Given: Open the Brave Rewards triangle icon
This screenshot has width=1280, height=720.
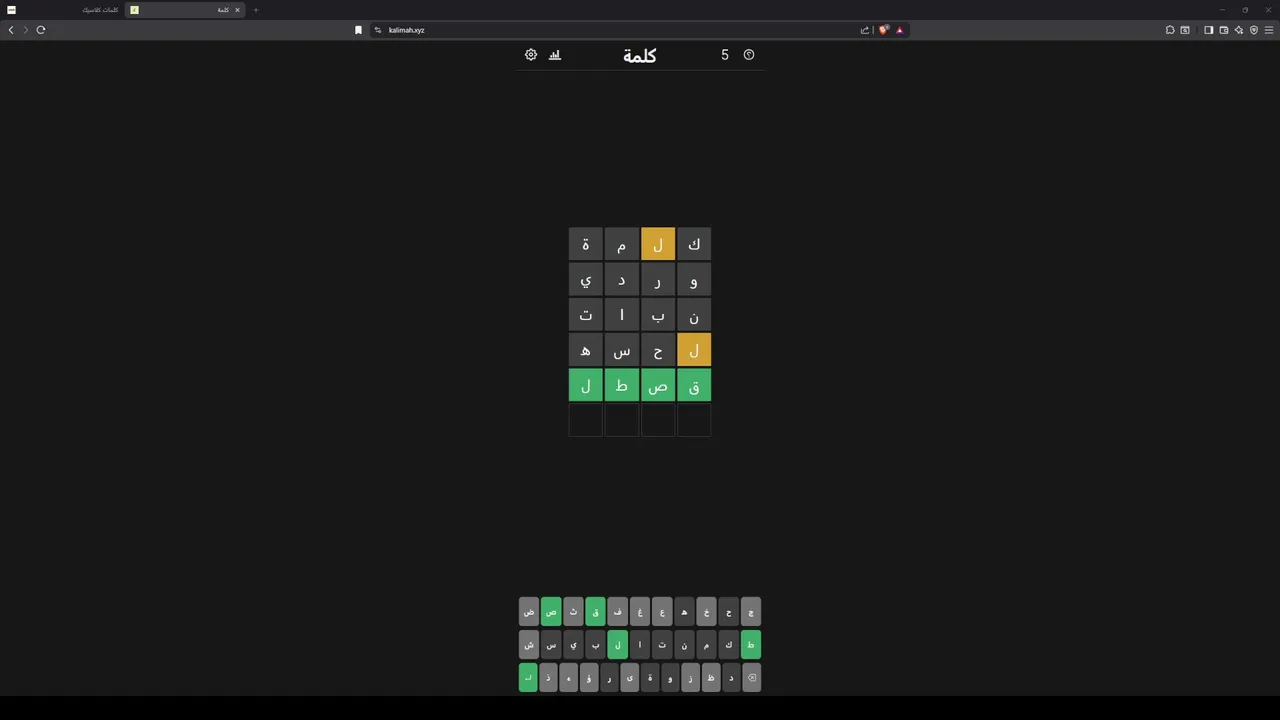Looking at the screenshot, I should point(900,30).
